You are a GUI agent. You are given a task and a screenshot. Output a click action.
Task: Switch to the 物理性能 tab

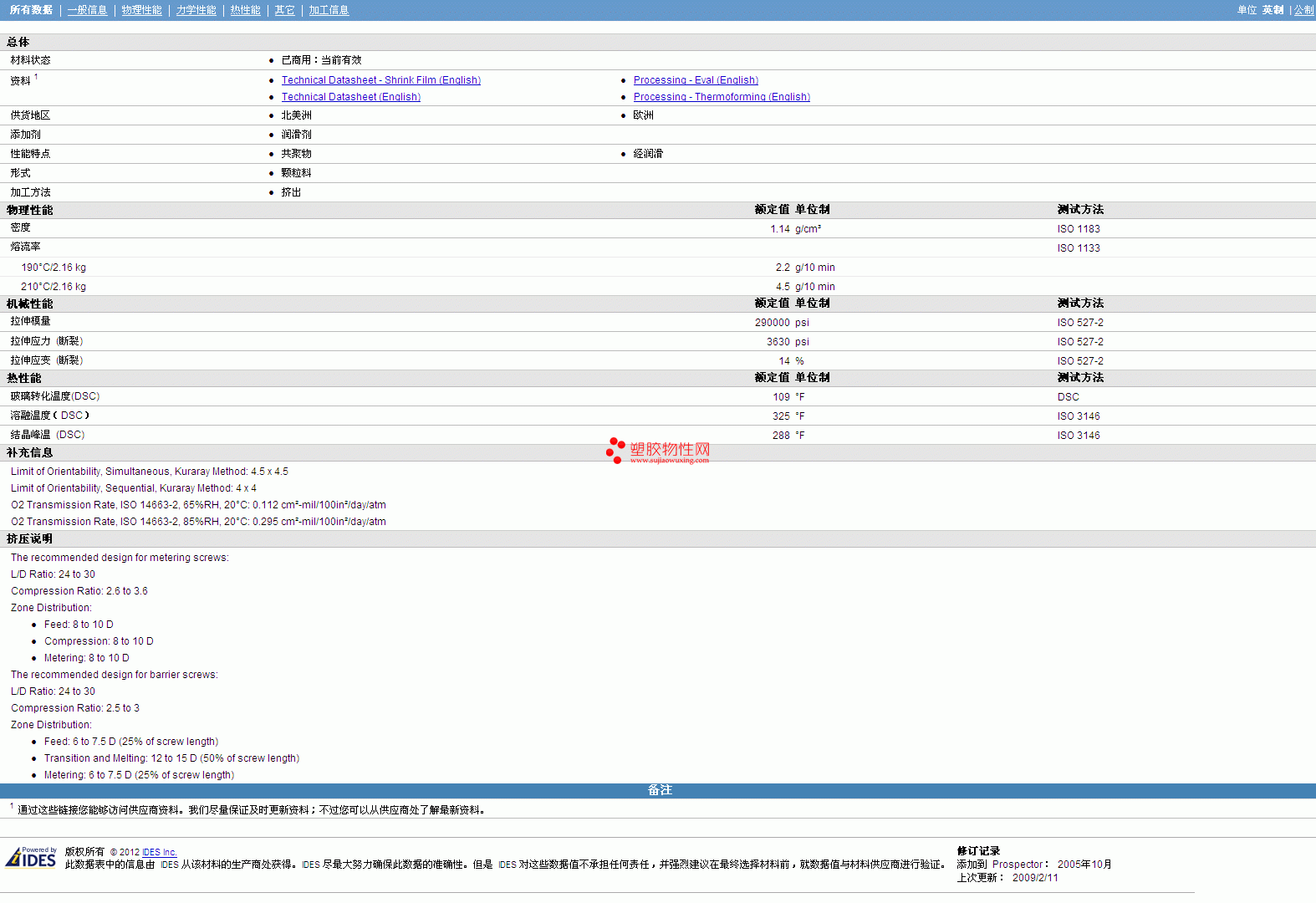[141, 10]
